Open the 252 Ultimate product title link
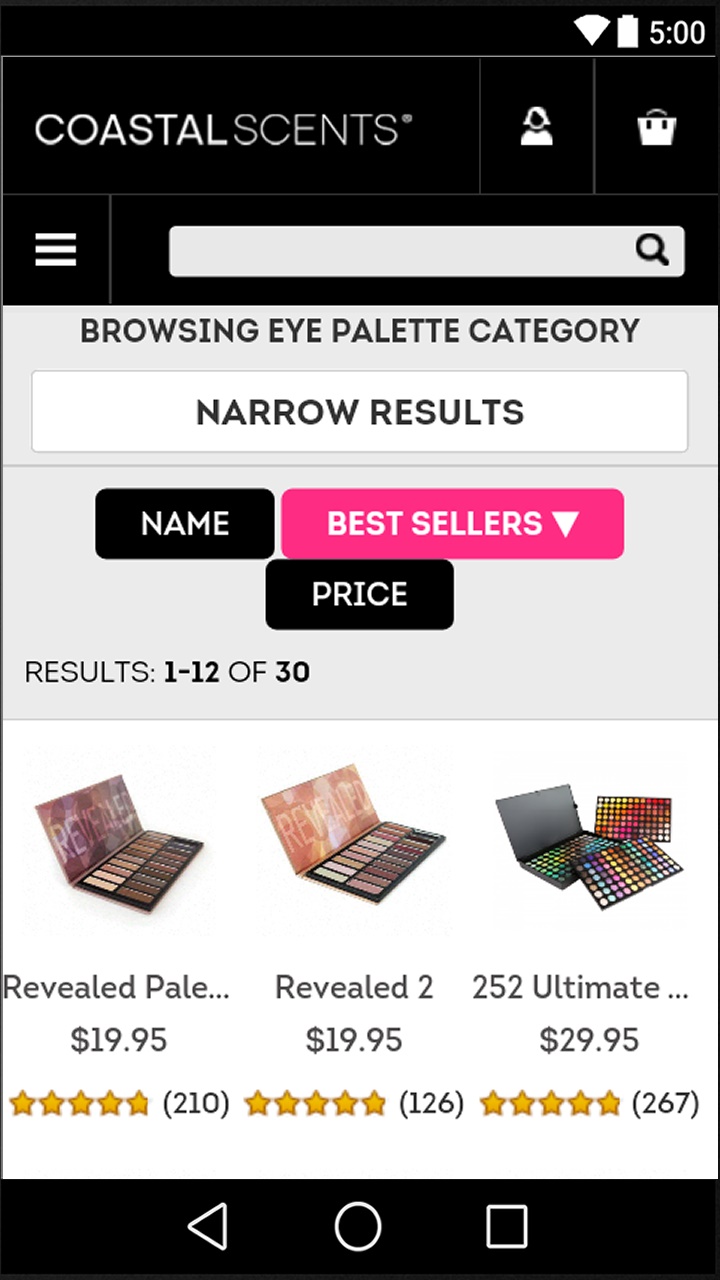This screenshot has height=1280, width=720. coord(580,988)
